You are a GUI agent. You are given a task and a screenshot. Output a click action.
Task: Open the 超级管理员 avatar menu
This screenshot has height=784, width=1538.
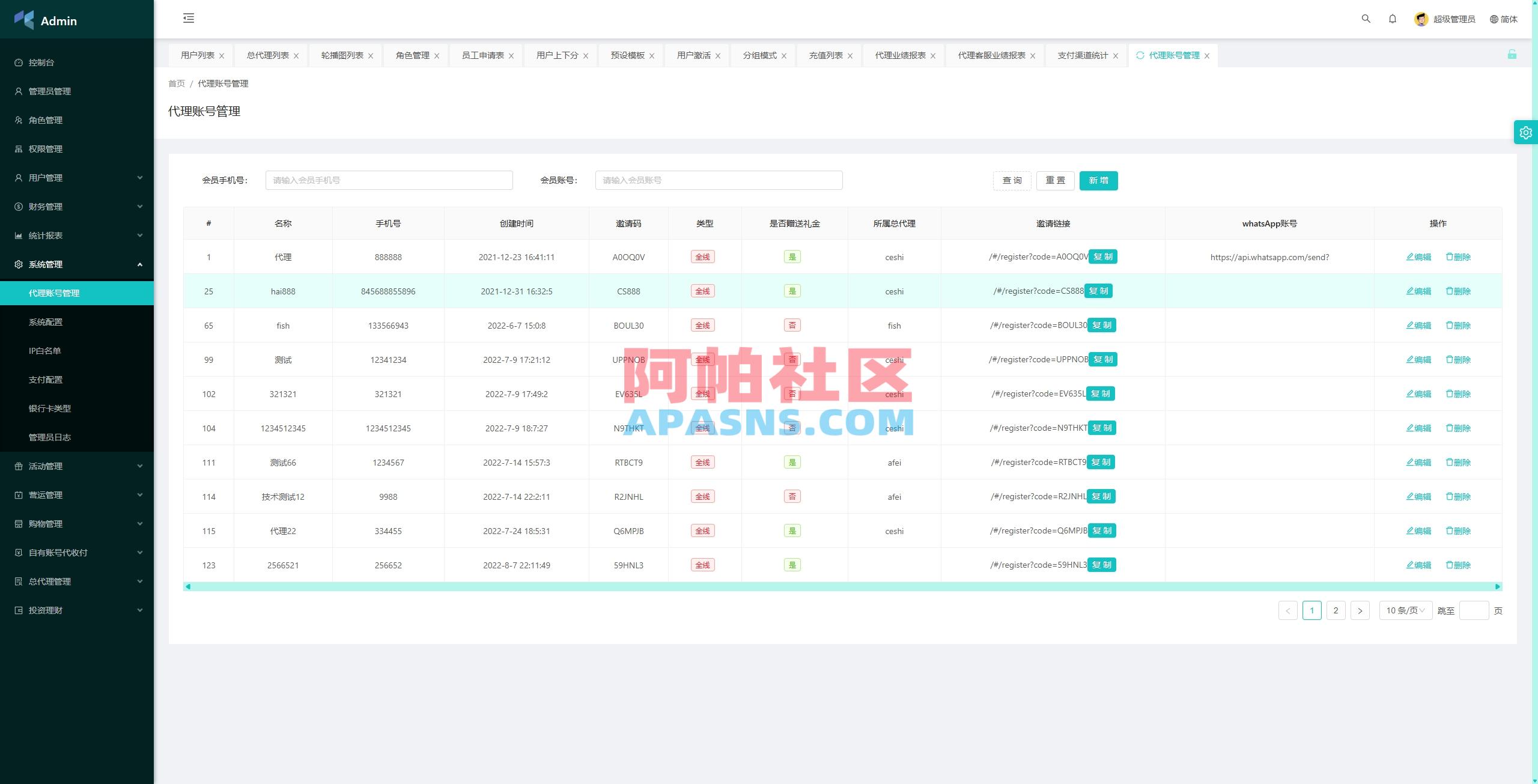(x=1421, y=19)
